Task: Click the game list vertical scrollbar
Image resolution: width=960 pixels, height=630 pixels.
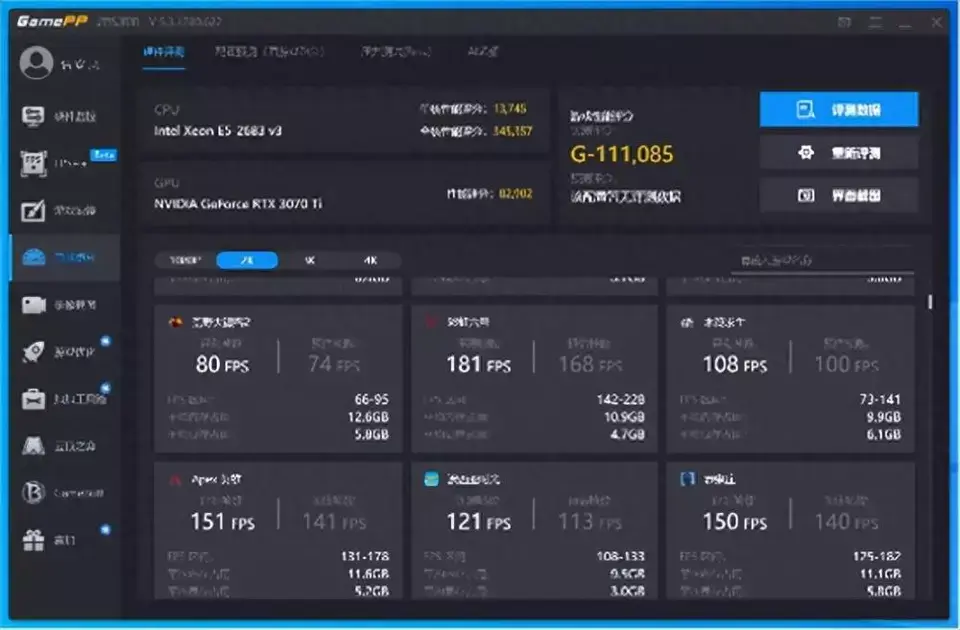Action: 930,302
